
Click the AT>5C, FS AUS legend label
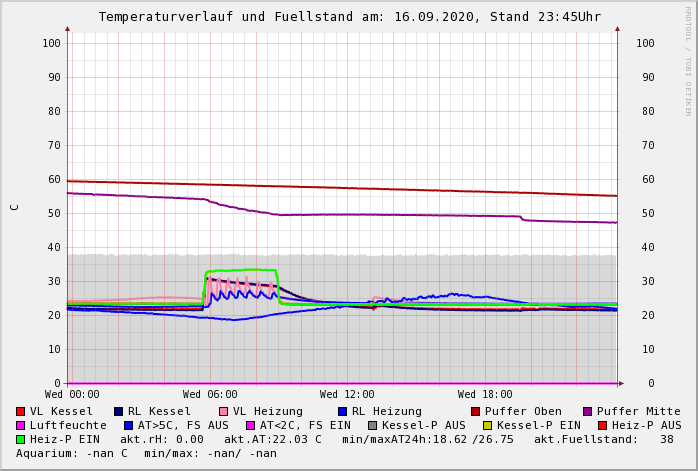pos(183,426)
